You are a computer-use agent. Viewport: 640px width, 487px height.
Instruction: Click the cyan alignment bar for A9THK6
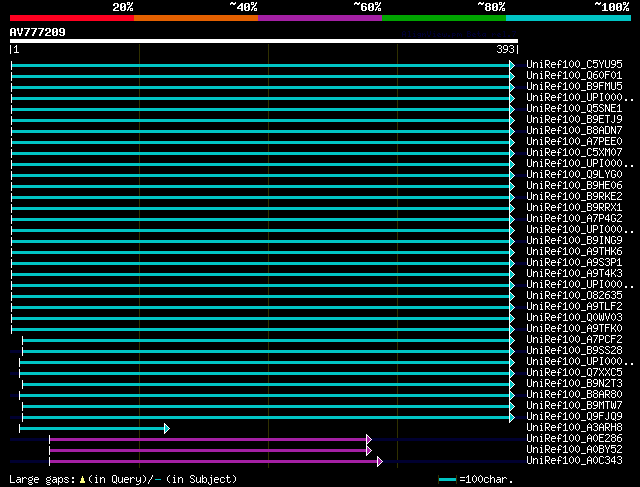click(263, 252)
